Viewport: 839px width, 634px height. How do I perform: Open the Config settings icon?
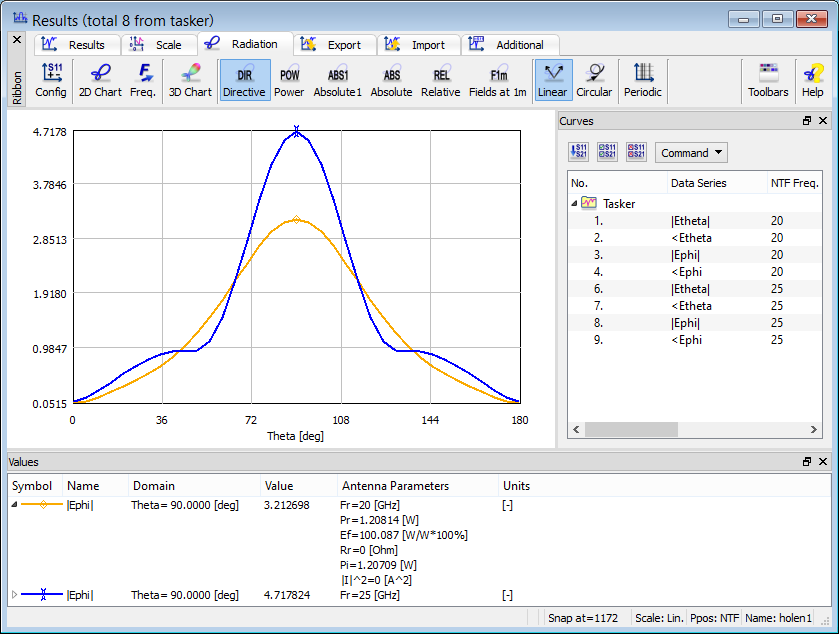(51, 80)
